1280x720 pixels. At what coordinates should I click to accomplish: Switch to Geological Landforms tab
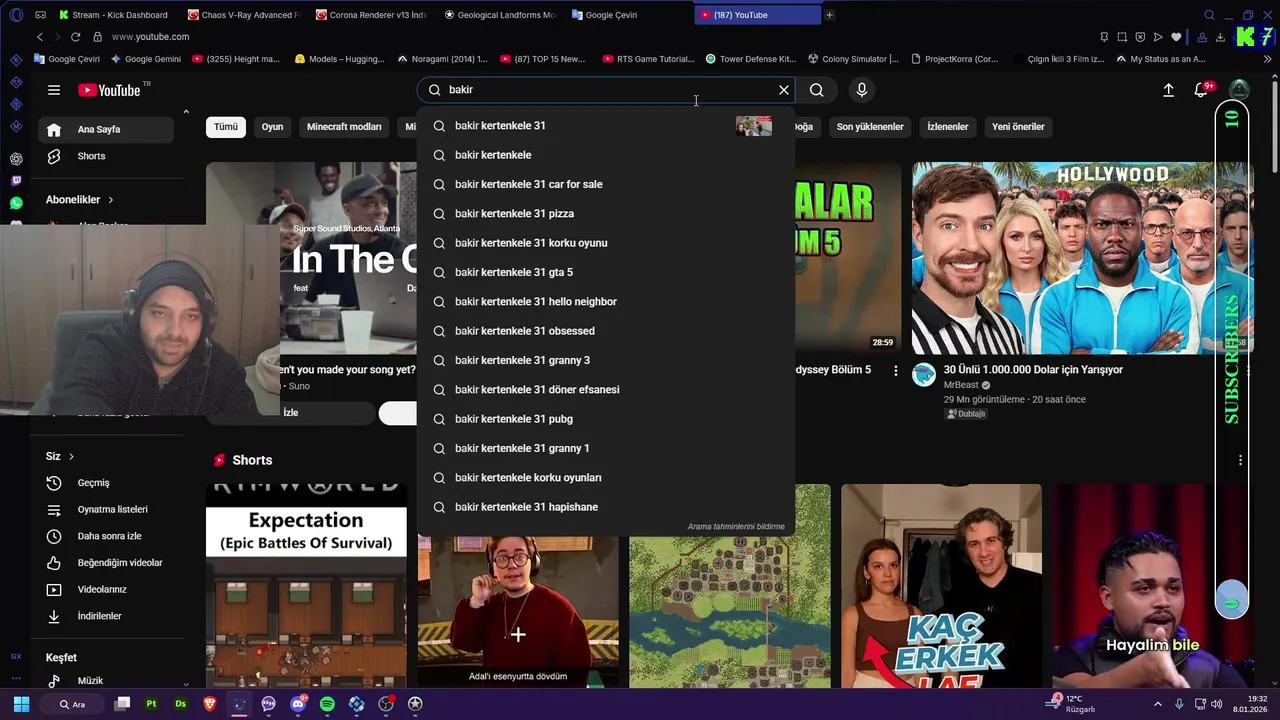pos(500,15)
